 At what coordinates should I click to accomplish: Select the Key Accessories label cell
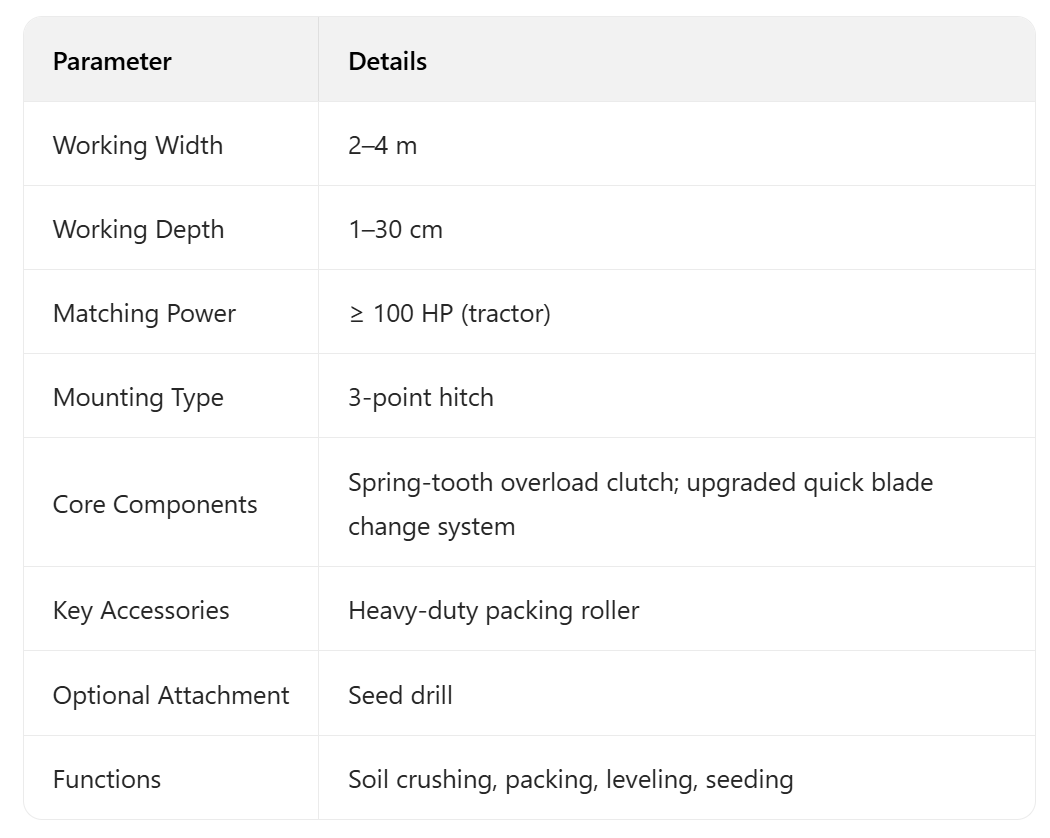[x=141, y=610]
